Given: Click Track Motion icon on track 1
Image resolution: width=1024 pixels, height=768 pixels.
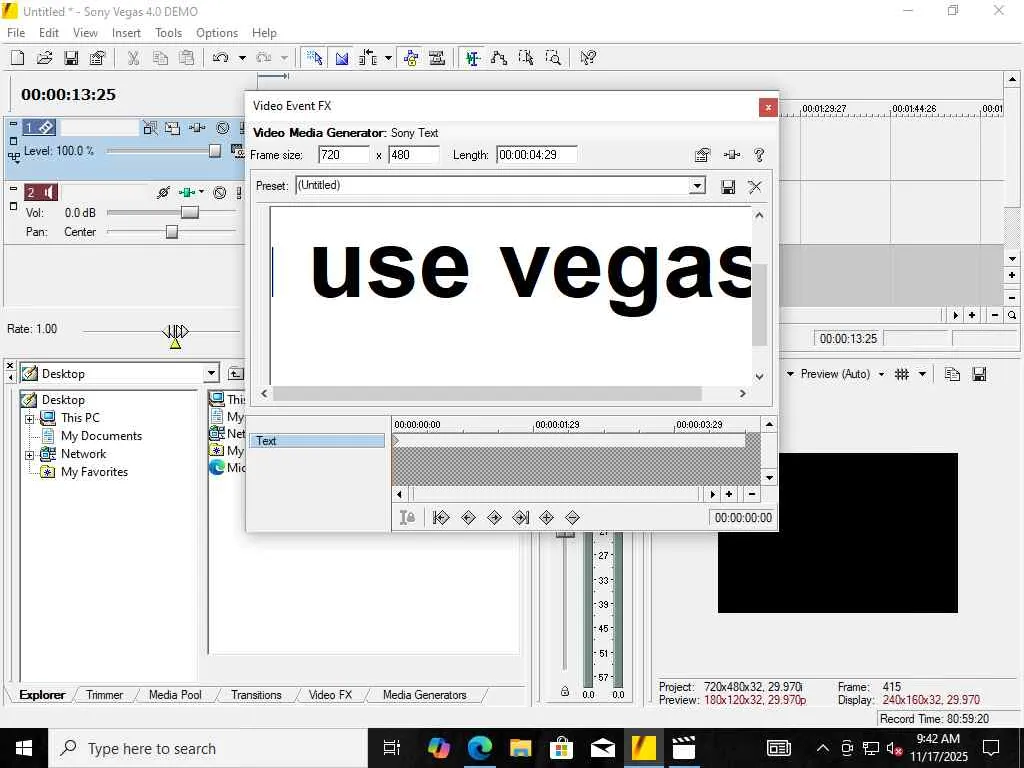Looking at the screenshot, I should click(x=172, y=128).
